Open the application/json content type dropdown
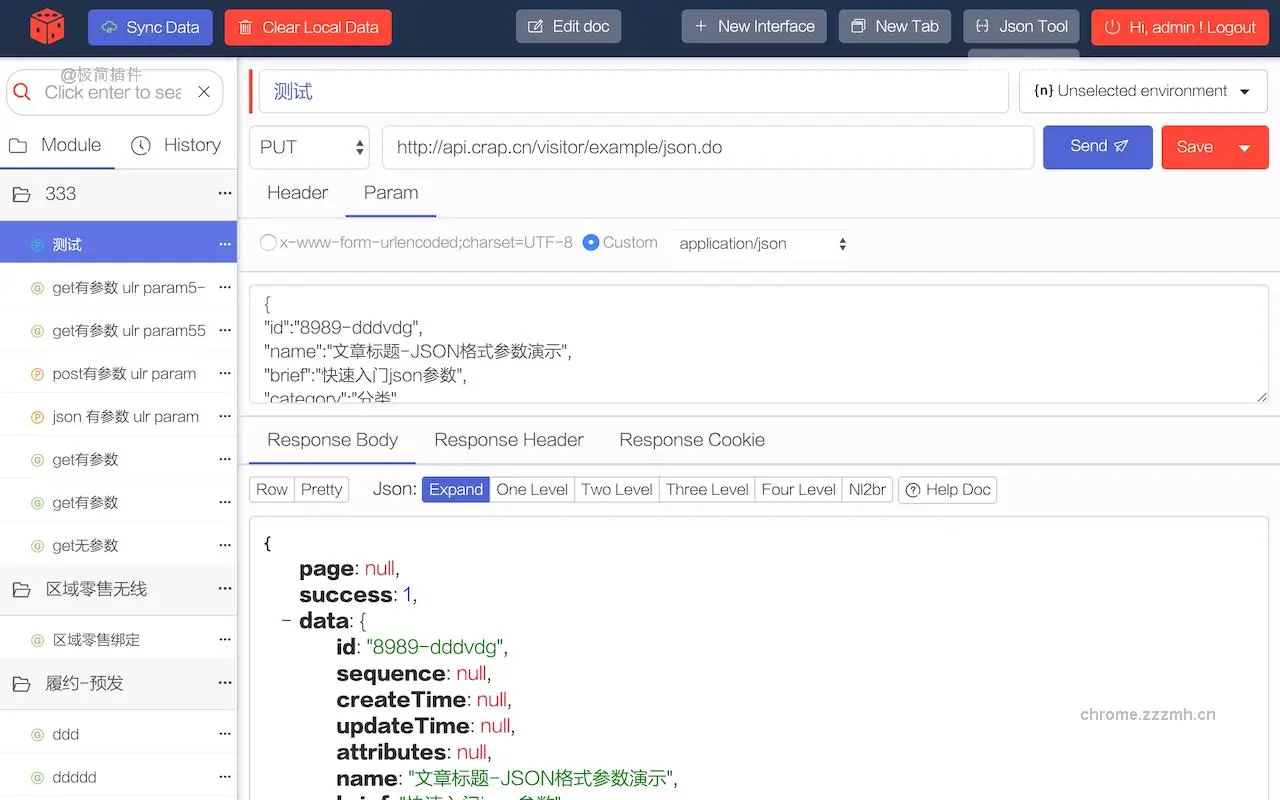The image size is (1280, 800). (760, 243)
